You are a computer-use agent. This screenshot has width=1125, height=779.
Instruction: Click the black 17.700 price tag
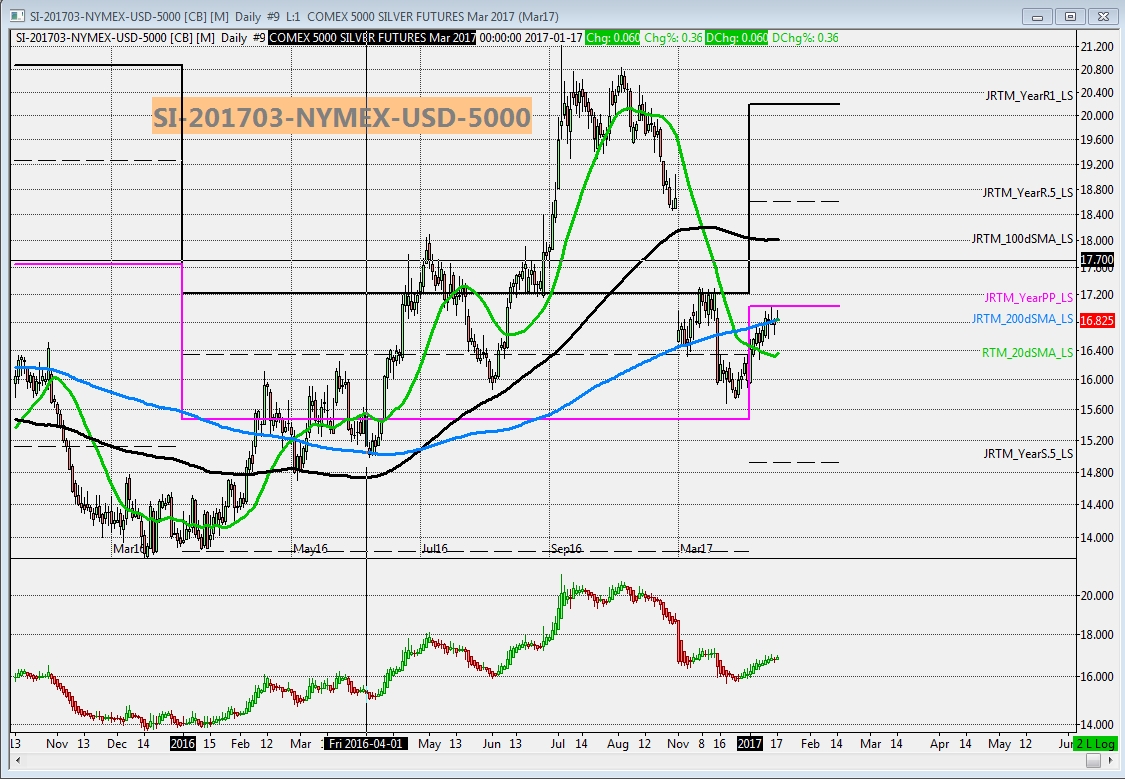click(x=1096, y=260)
